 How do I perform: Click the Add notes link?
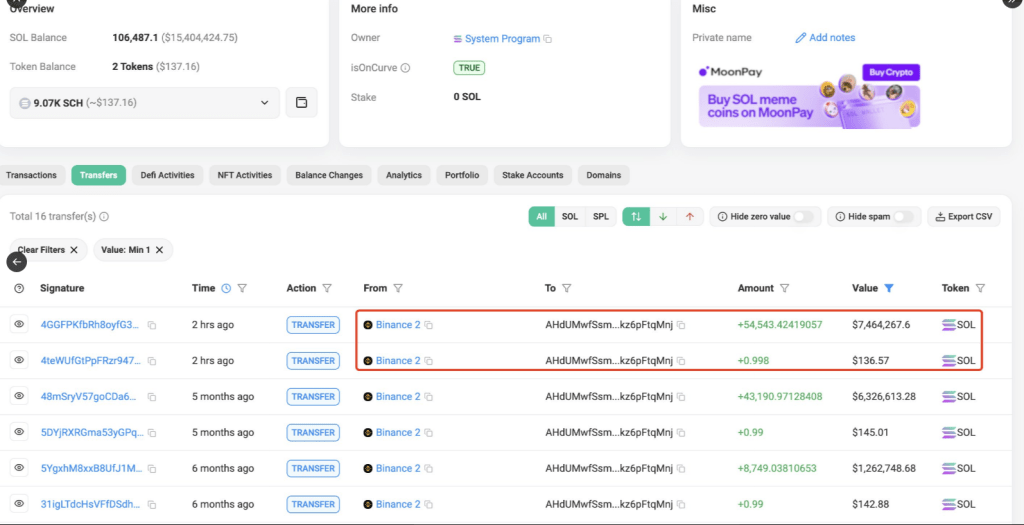(x=825, y=38)
